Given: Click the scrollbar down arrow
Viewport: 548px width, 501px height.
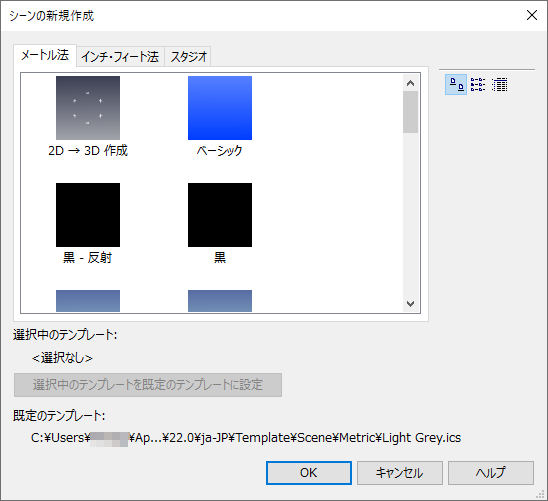Looking at the screenshot, I should click(410, 304).
